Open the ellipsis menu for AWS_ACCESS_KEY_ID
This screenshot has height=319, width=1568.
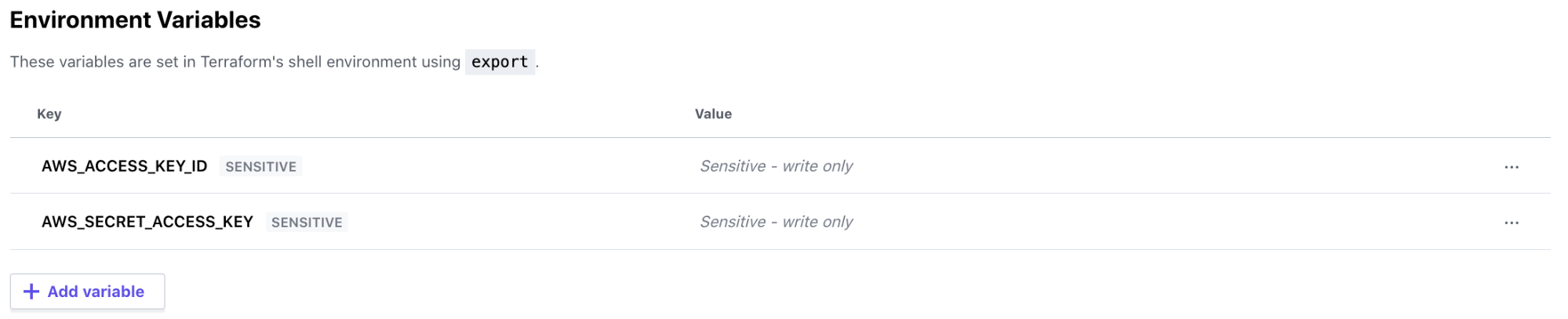coord(1511,167)
